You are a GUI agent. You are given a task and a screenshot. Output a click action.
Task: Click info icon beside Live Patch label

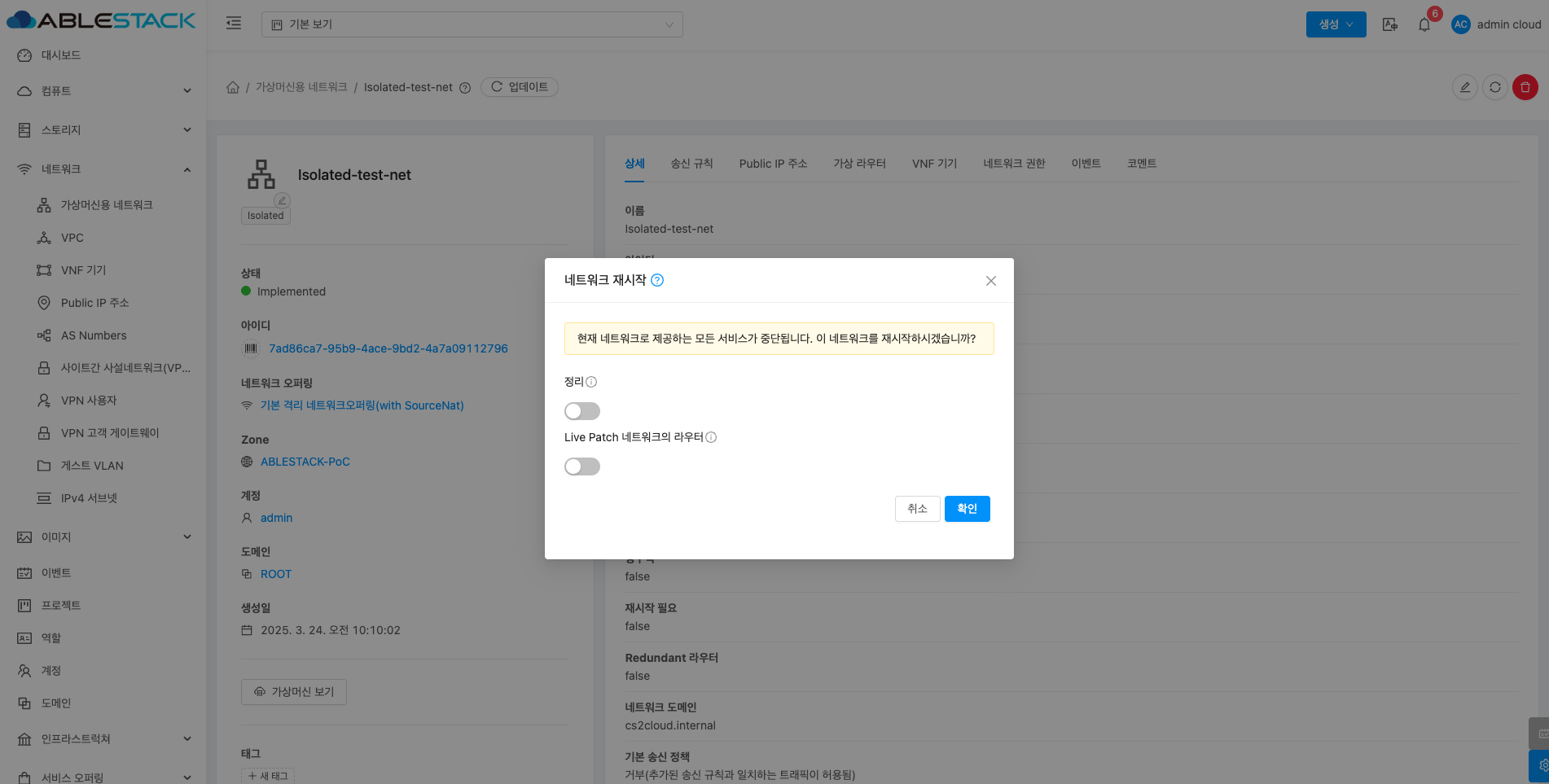point(711,437)
